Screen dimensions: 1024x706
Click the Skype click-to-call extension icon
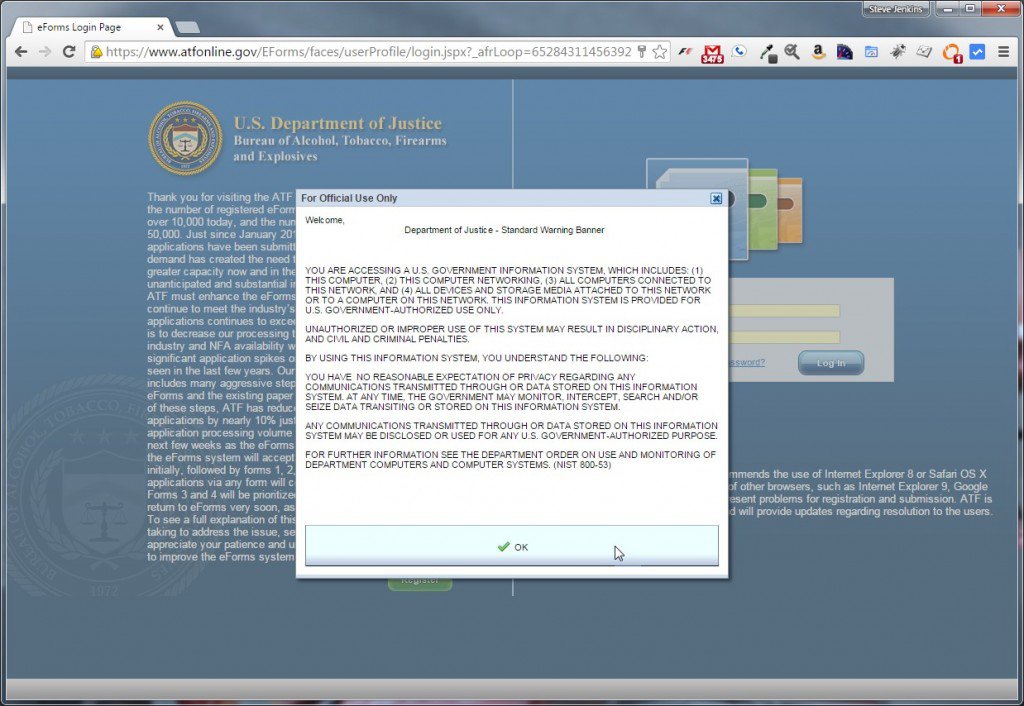pos(738,51)
